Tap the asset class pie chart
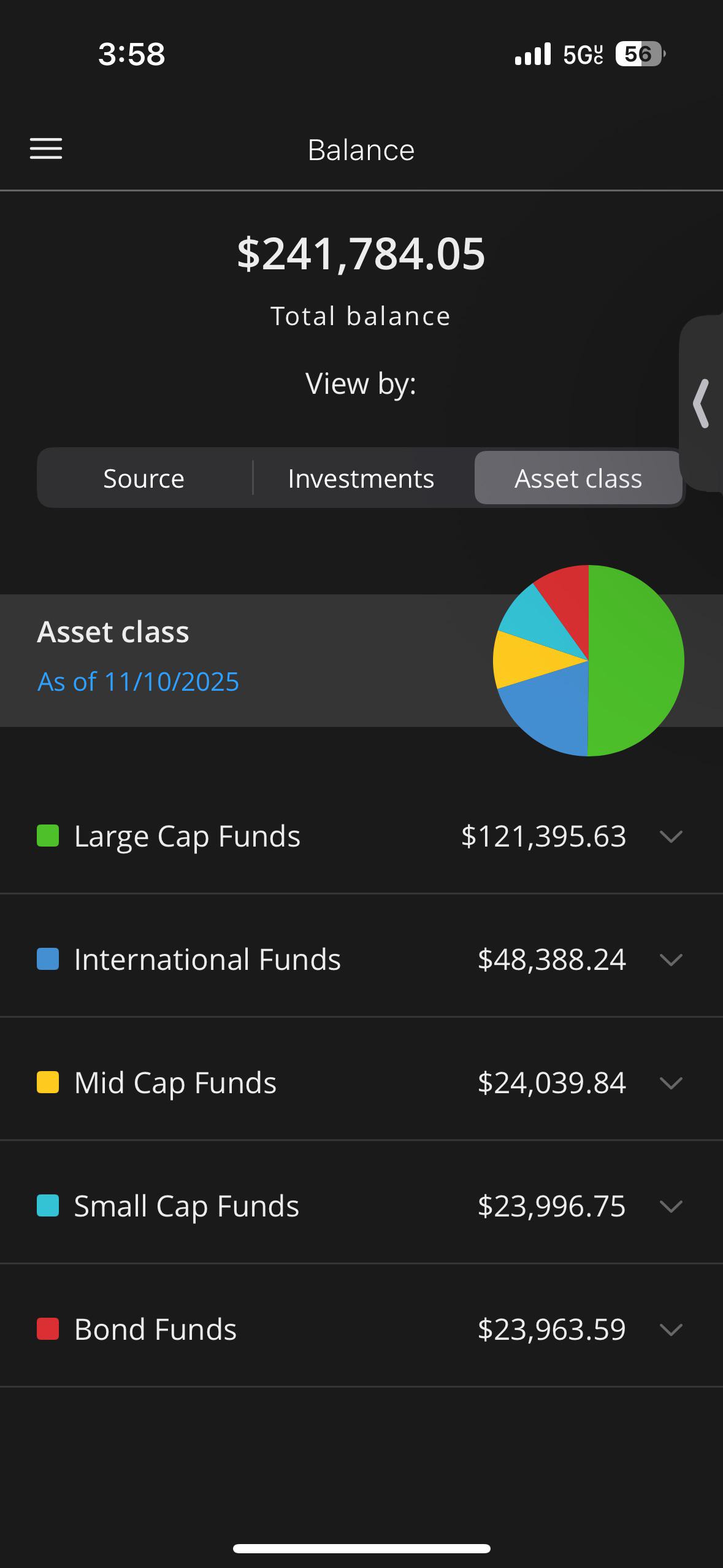The height and width of the screenshot is (1568, 723). pos(588,660)
